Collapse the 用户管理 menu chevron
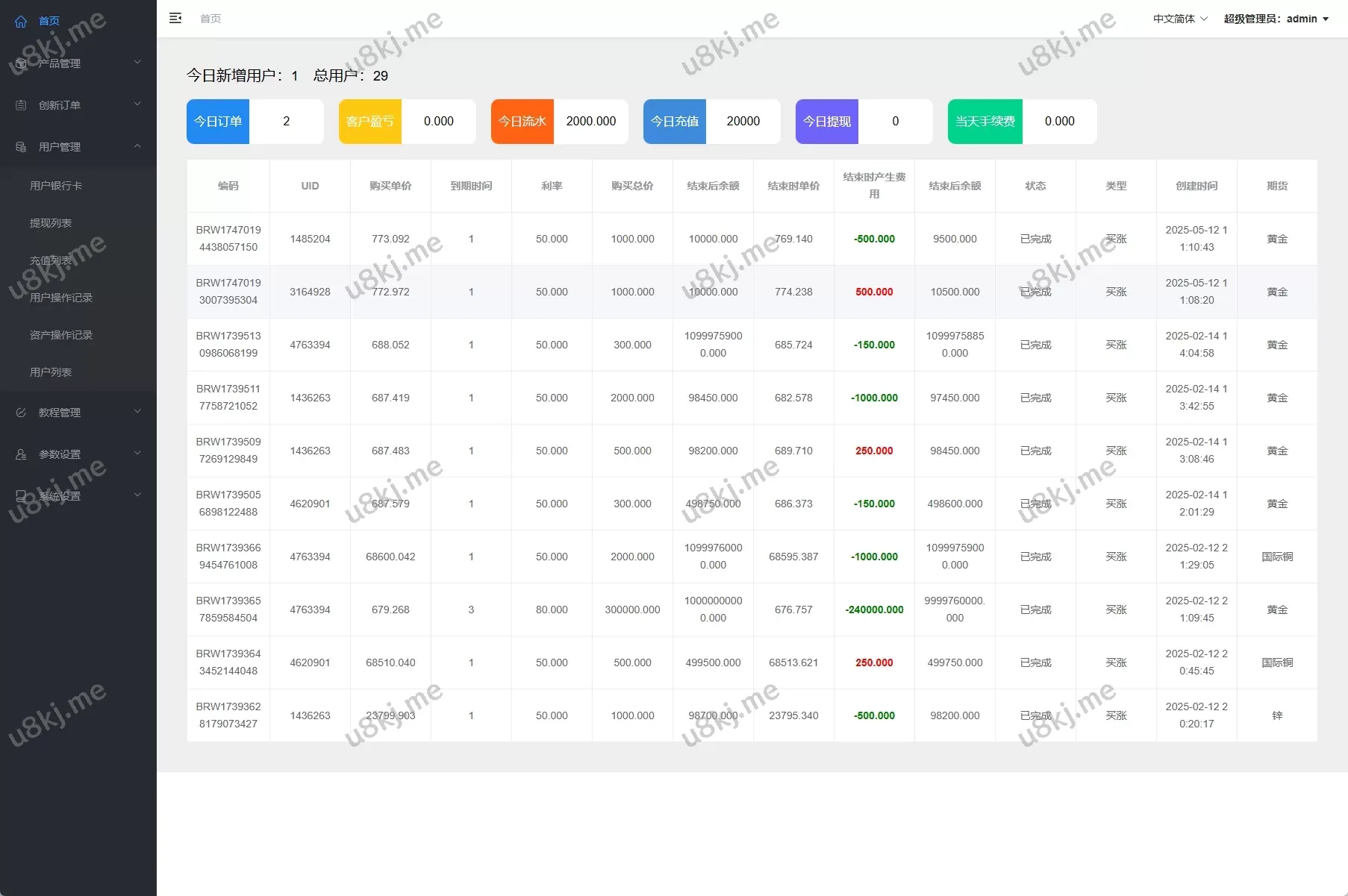Viewport: 1348px width, 896px height. pos(137,146)
